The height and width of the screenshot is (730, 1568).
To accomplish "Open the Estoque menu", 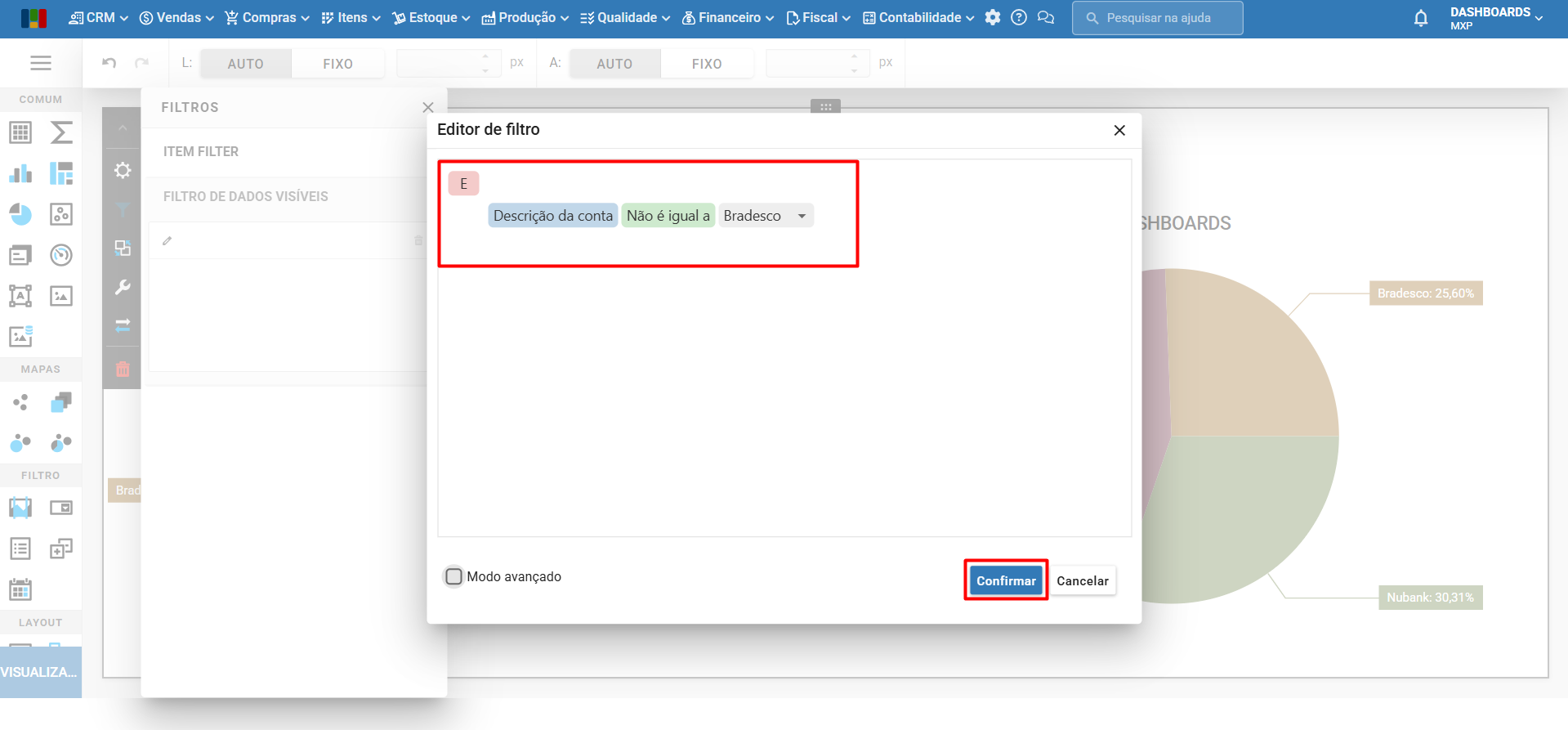I will tap(431, 18).
